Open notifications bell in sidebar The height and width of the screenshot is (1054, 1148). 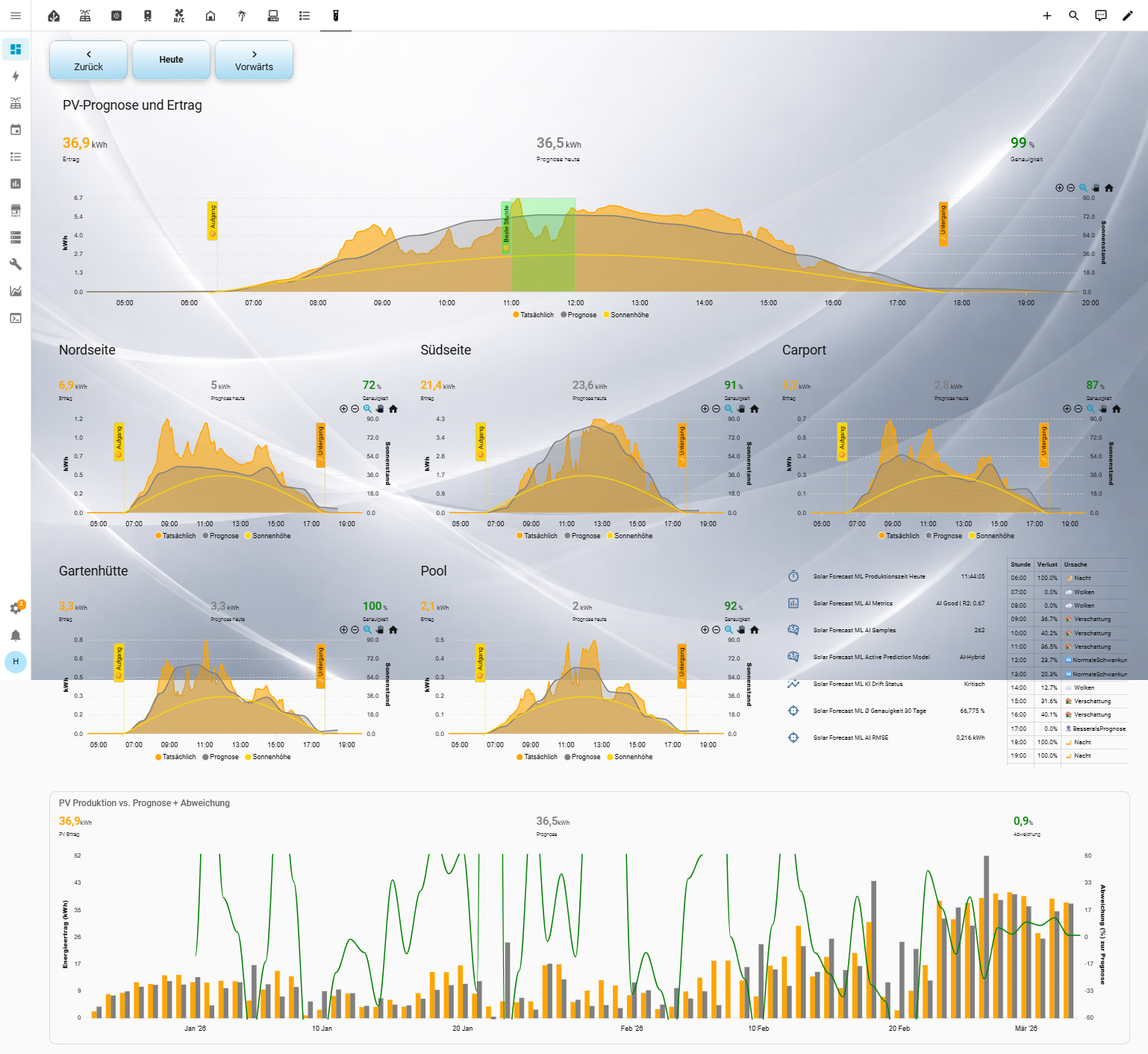16,635
